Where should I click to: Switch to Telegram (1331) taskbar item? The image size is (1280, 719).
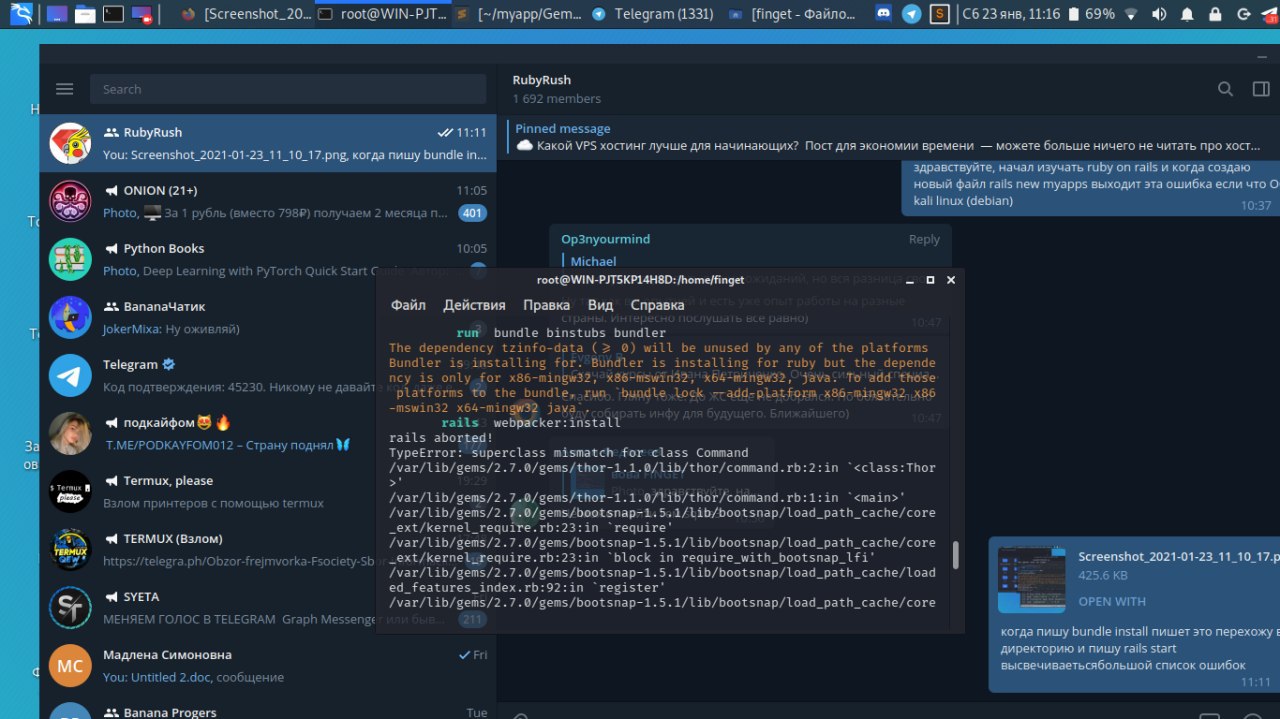[x=653, y=14]
